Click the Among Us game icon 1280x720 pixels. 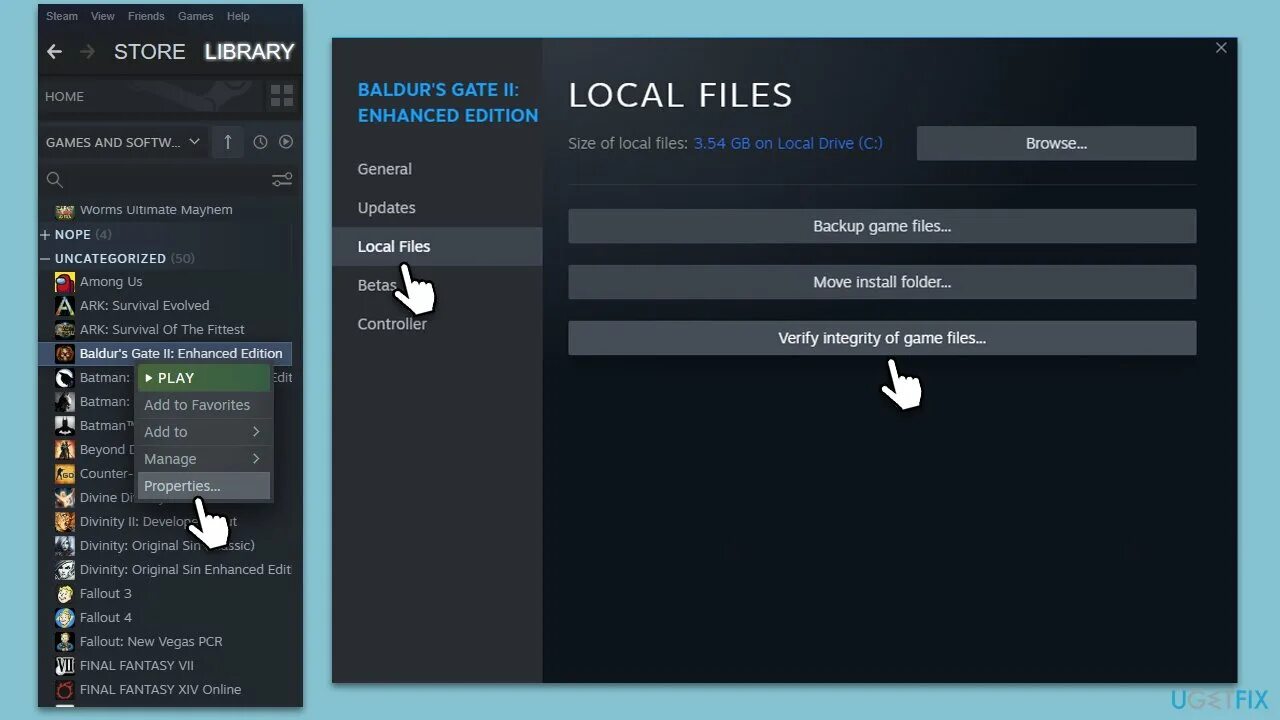click(65, 282)
